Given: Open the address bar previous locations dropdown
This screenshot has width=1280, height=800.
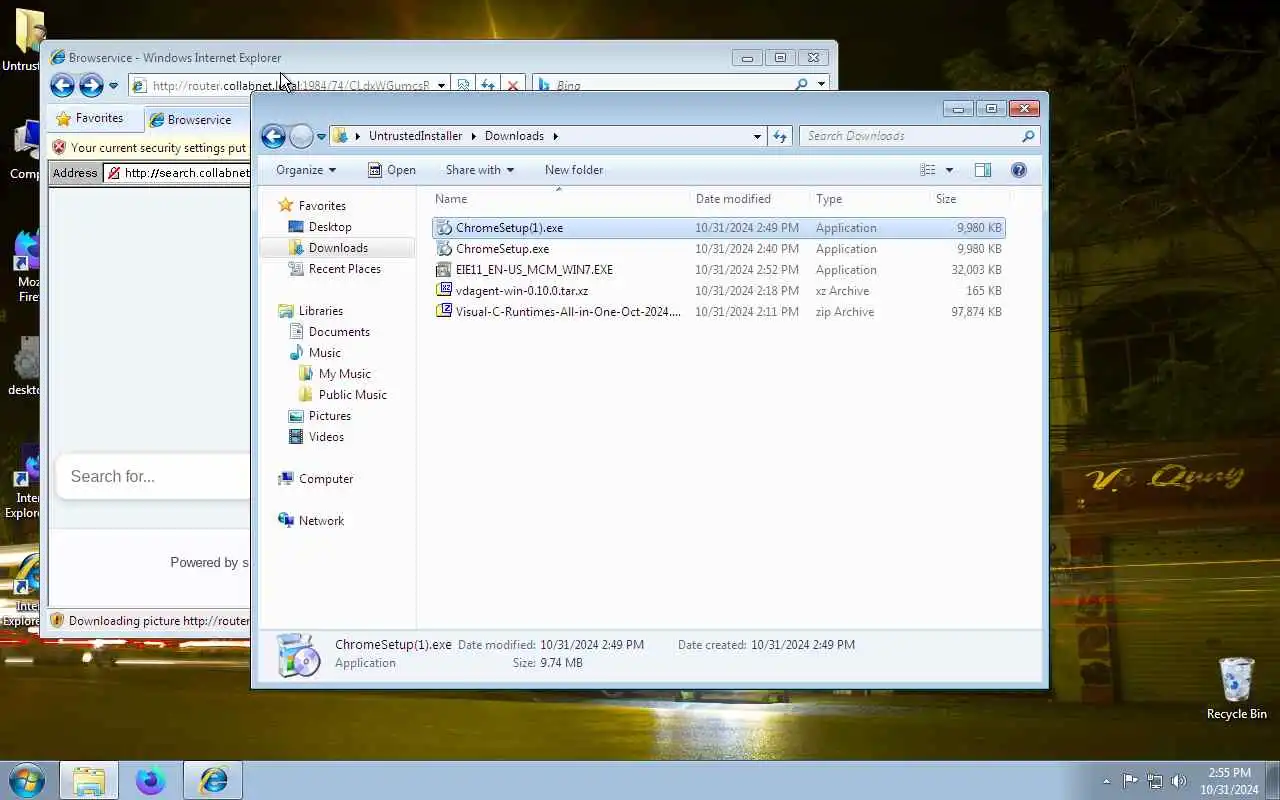Looking at the screenshot, I should tap(757, 136).
